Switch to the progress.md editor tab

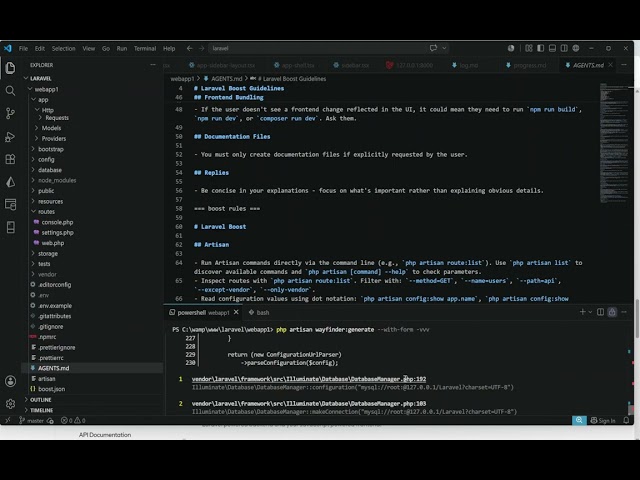pyautogui.click(x=526, y=65)
